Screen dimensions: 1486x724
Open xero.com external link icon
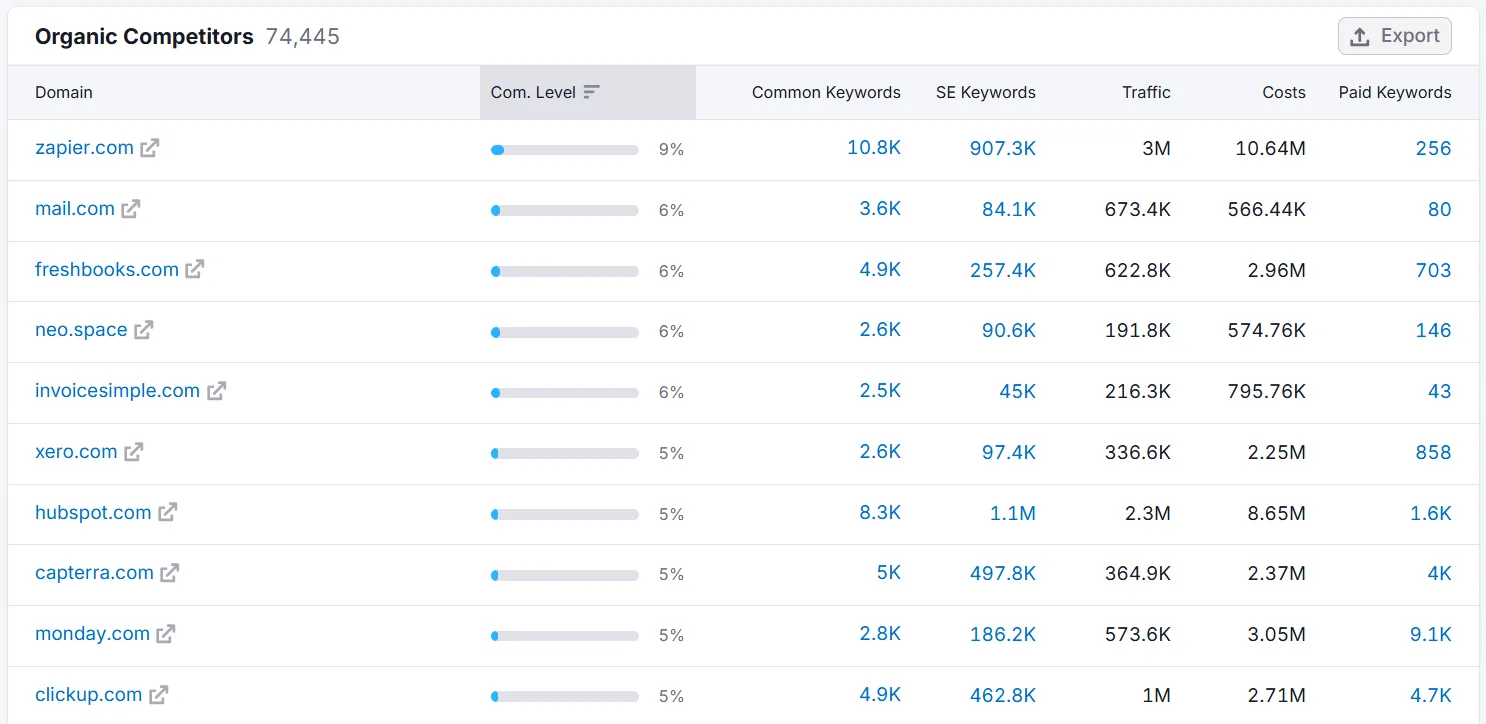click(x=134, y=452)
